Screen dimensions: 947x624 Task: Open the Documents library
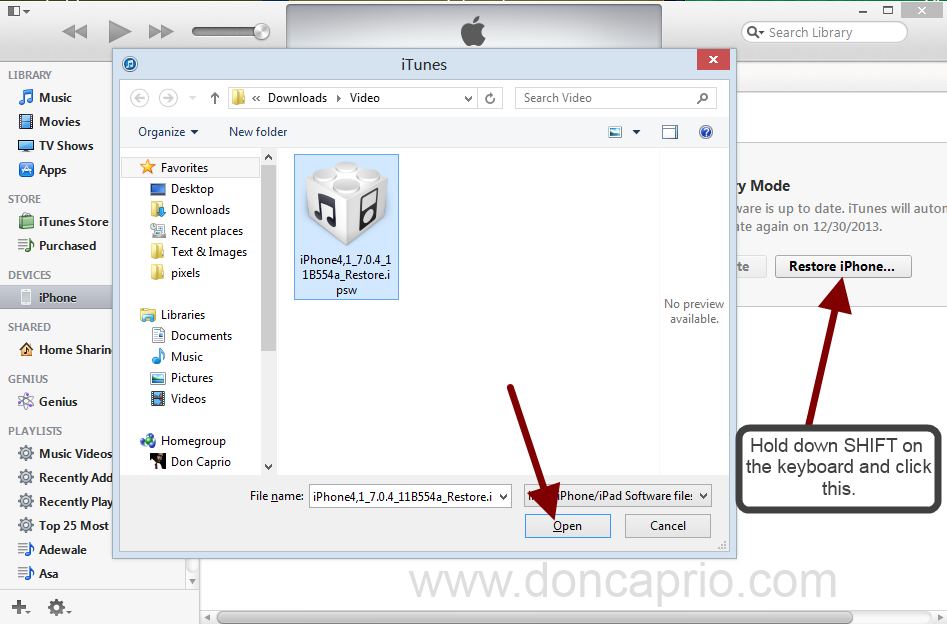click(x=201, y=336)
